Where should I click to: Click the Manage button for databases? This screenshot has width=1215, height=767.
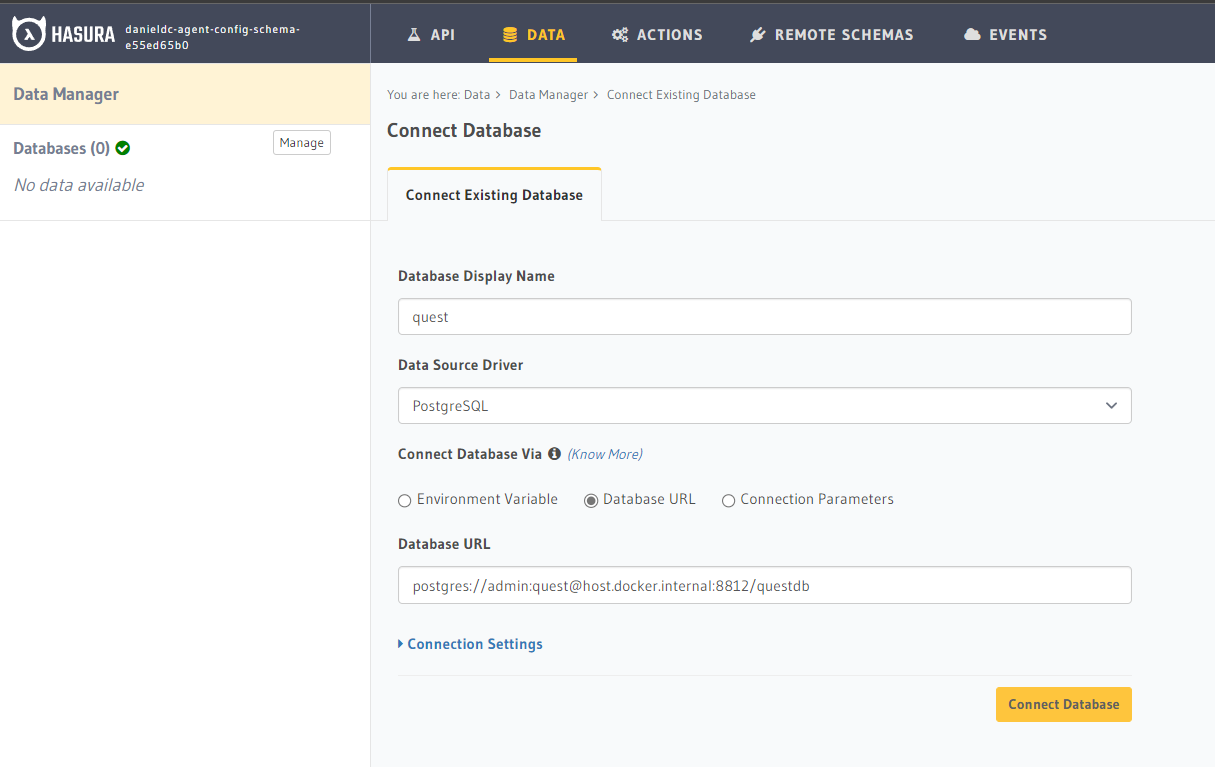[x=301, y=142]
